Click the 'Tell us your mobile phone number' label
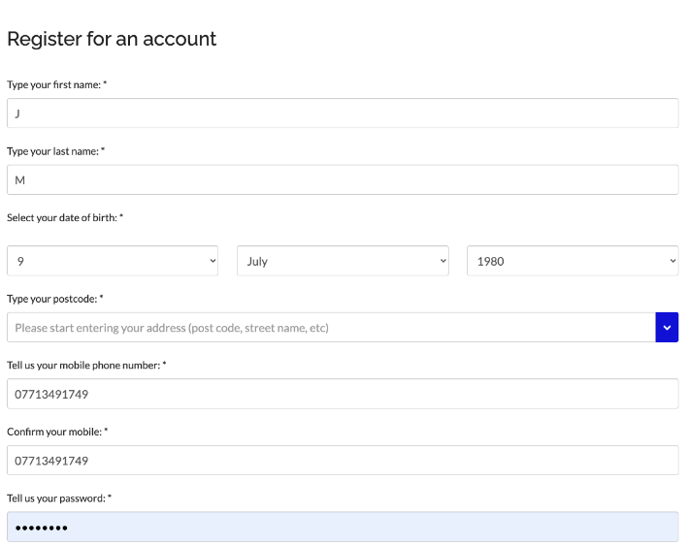 point(86,365)
